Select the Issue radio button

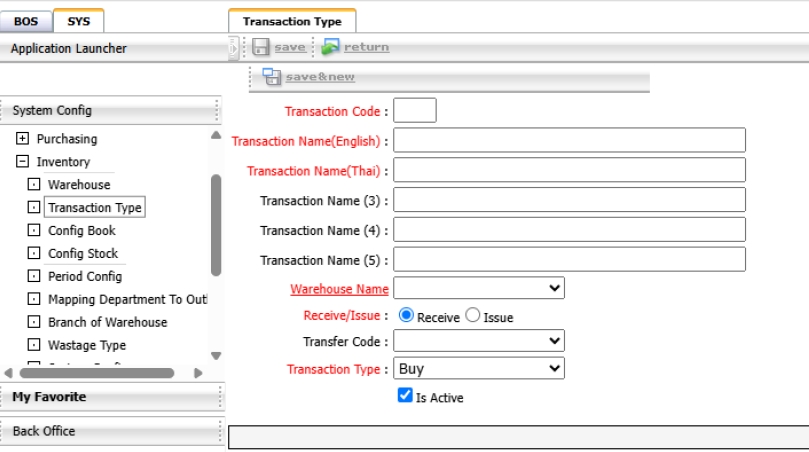[473, 316]
